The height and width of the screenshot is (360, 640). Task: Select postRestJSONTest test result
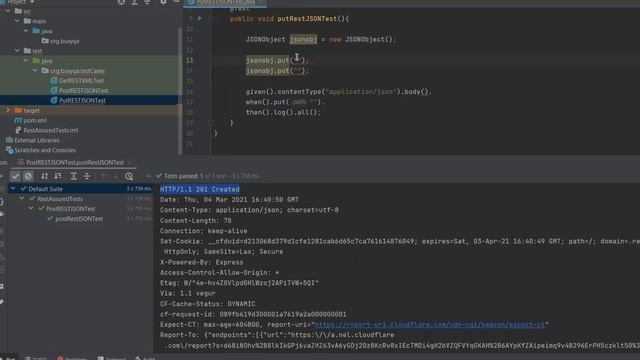(79, 219)
